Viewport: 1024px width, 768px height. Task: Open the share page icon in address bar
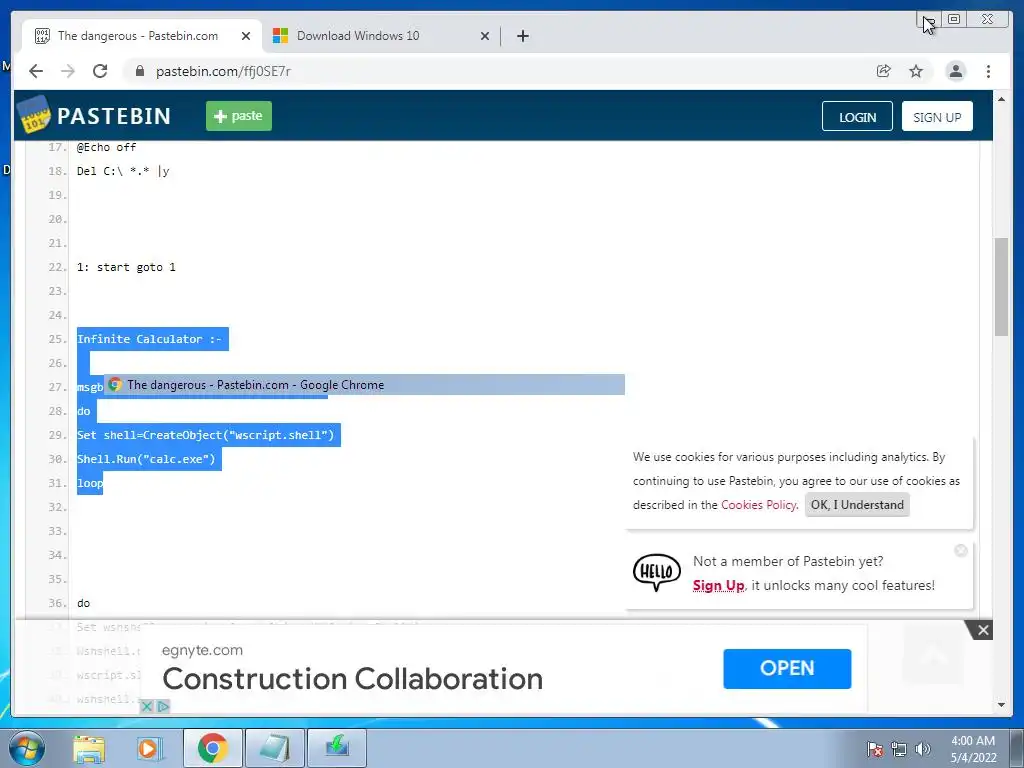pos(884,71)
